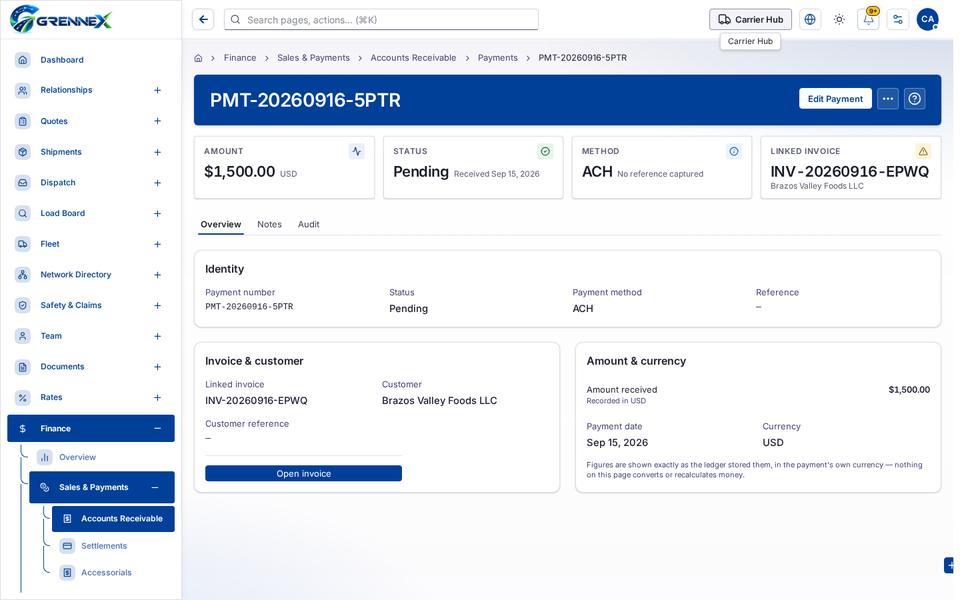This screenshot has height=600, width=960.
Task: Click the help question mark icon
Action: pos(915,99)
